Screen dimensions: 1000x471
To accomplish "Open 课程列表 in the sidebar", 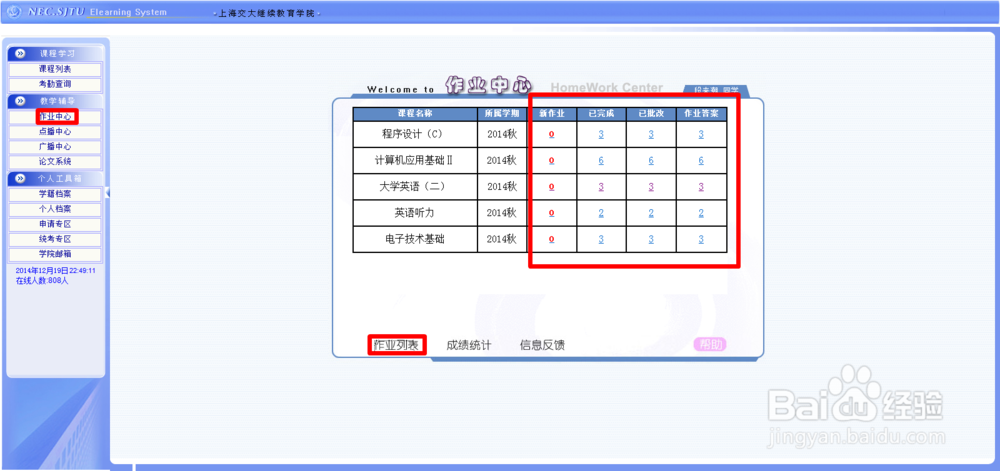I will (55, 69).
